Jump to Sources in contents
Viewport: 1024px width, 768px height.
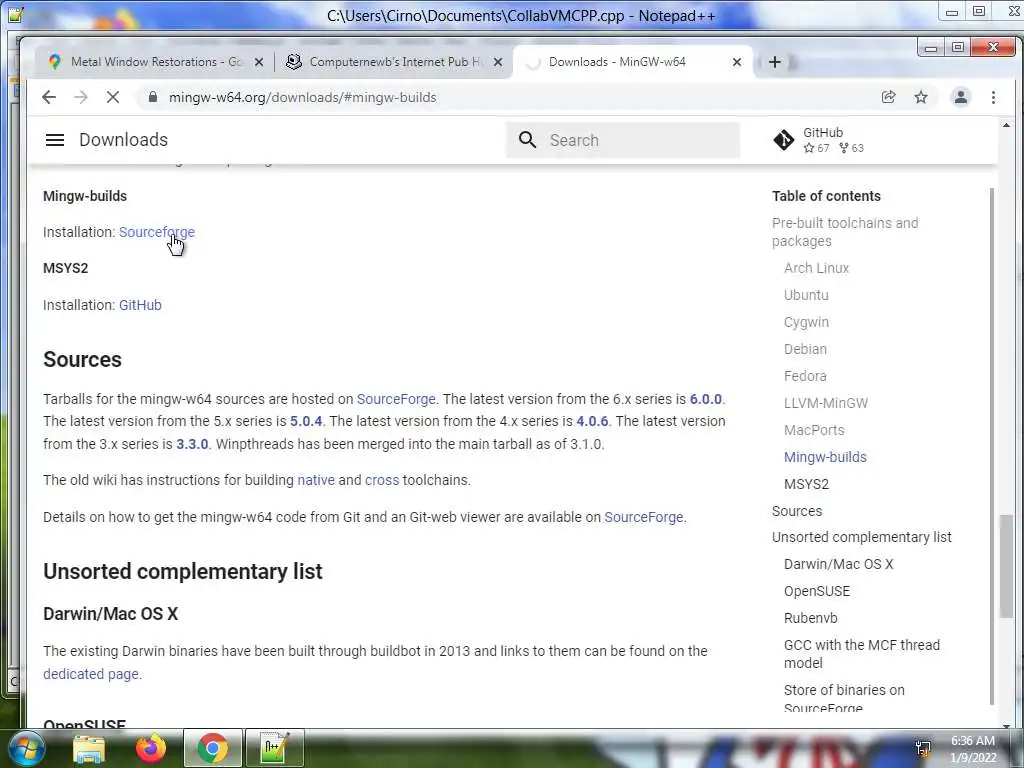[797, 511]
